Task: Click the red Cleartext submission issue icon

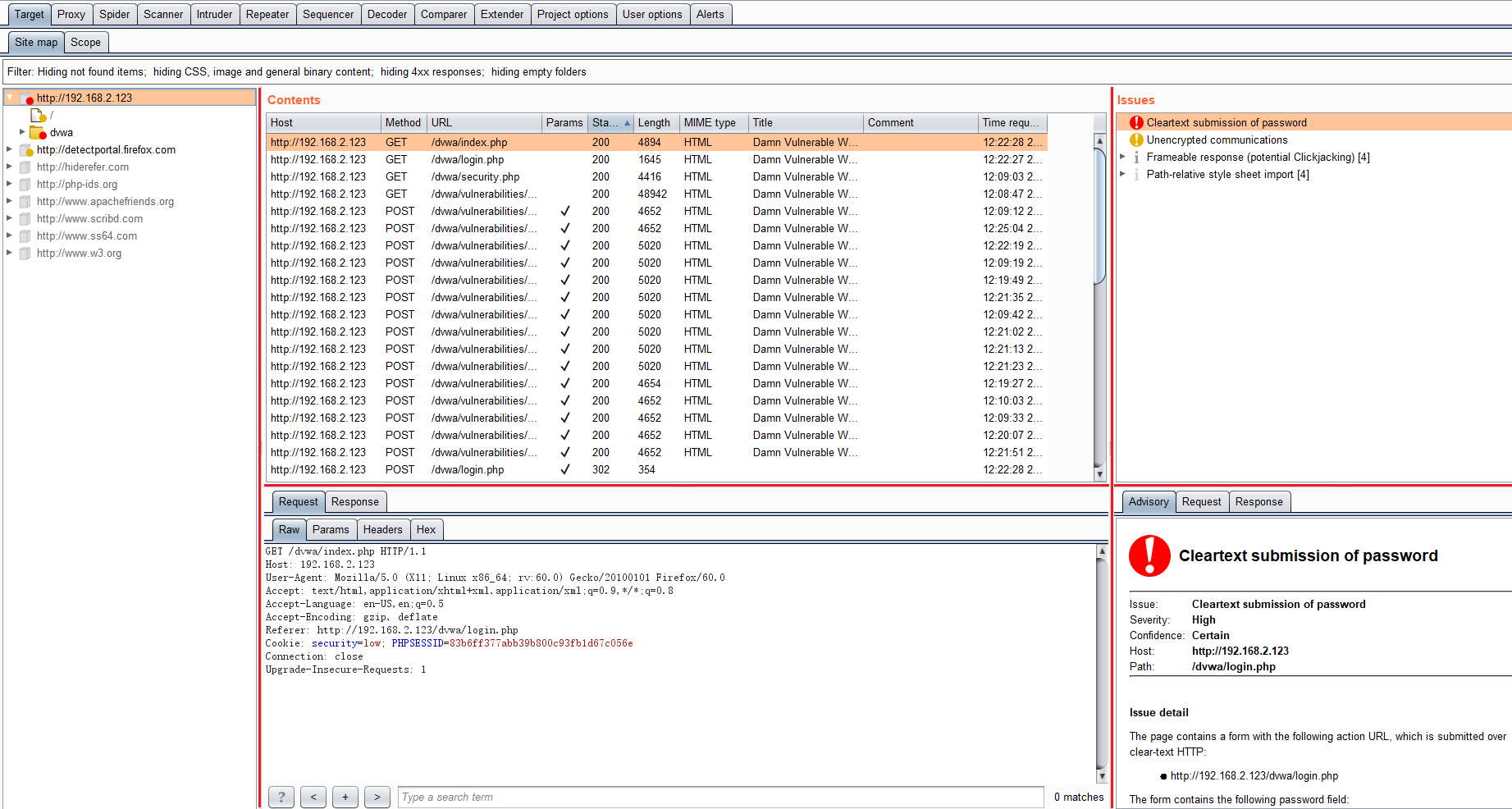Action: coord(1136,123)
